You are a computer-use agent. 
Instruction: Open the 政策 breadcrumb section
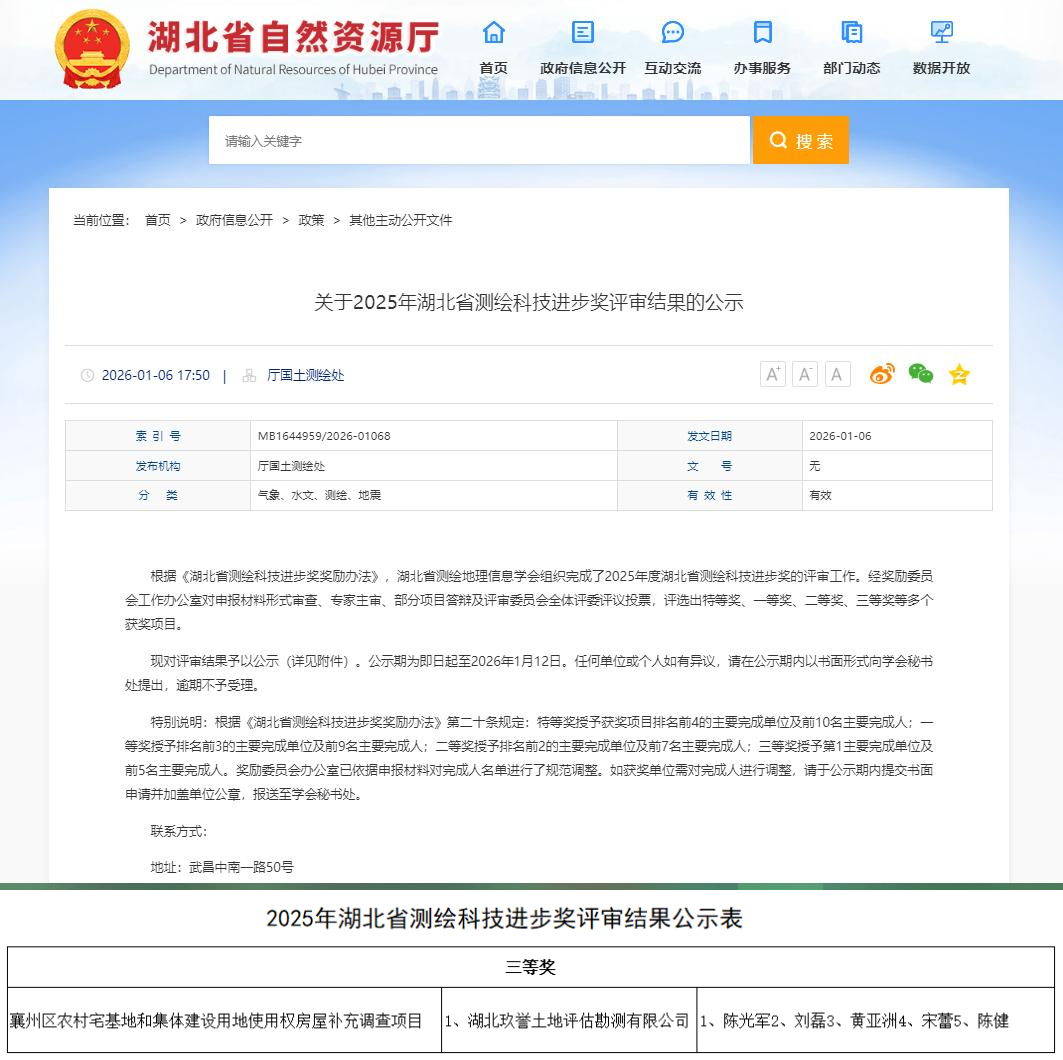coord(313,220)
